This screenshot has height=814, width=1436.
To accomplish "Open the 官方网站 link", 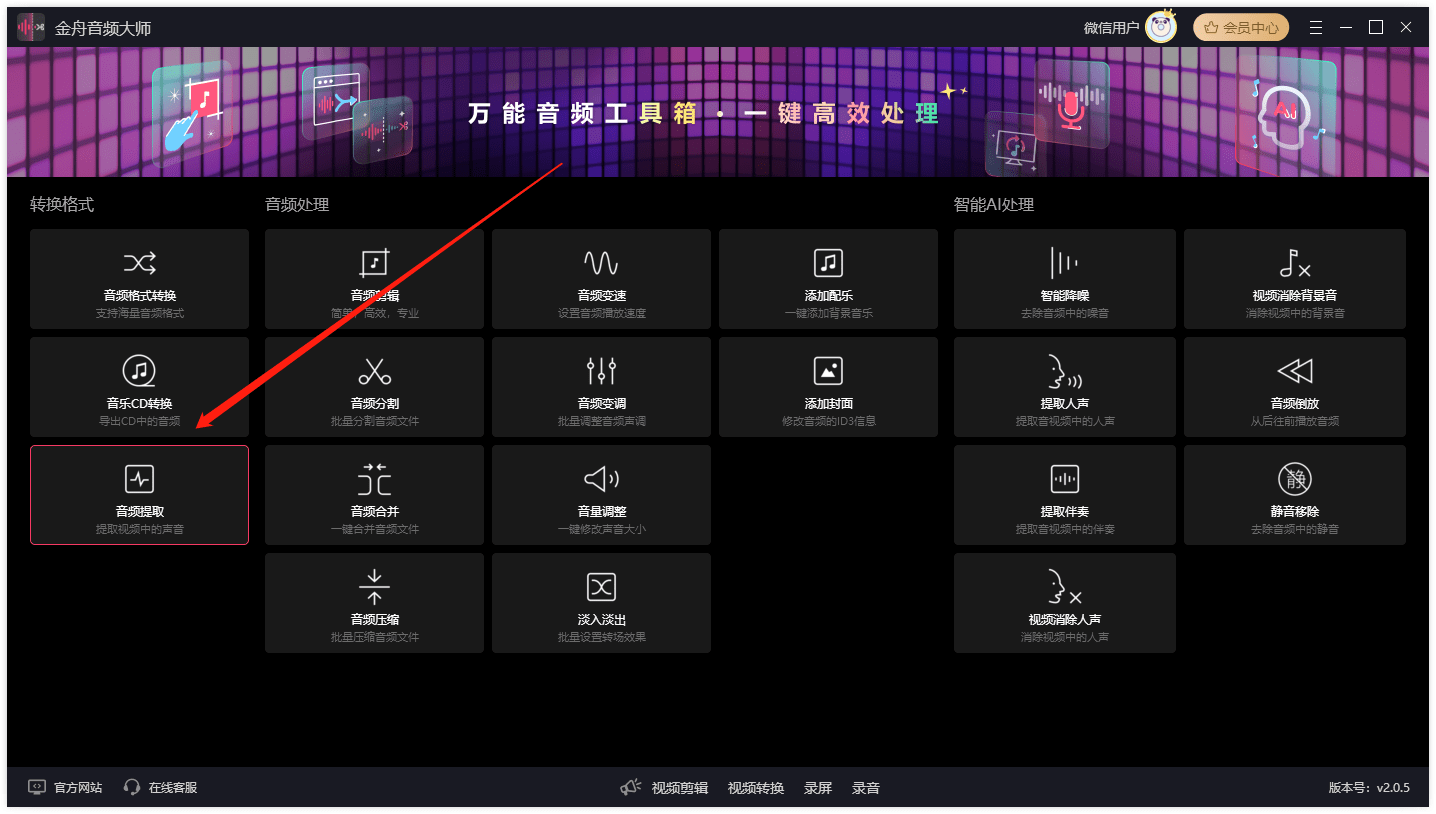I will pos(66,787).
